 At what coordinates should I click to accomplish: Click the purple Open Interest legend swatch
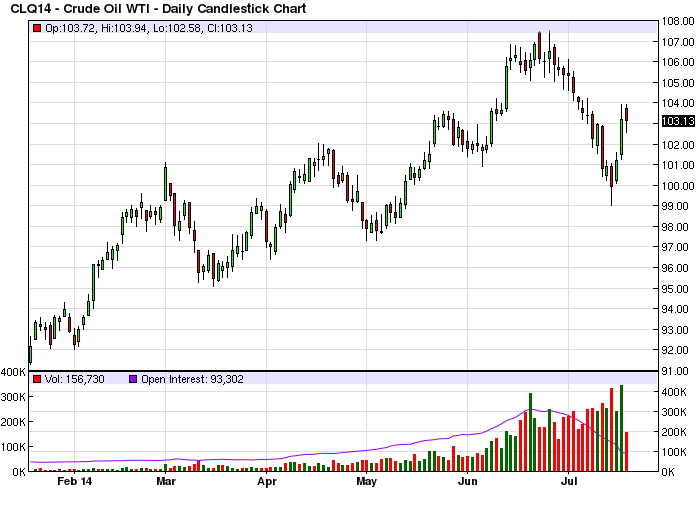[x=133, y=379]
